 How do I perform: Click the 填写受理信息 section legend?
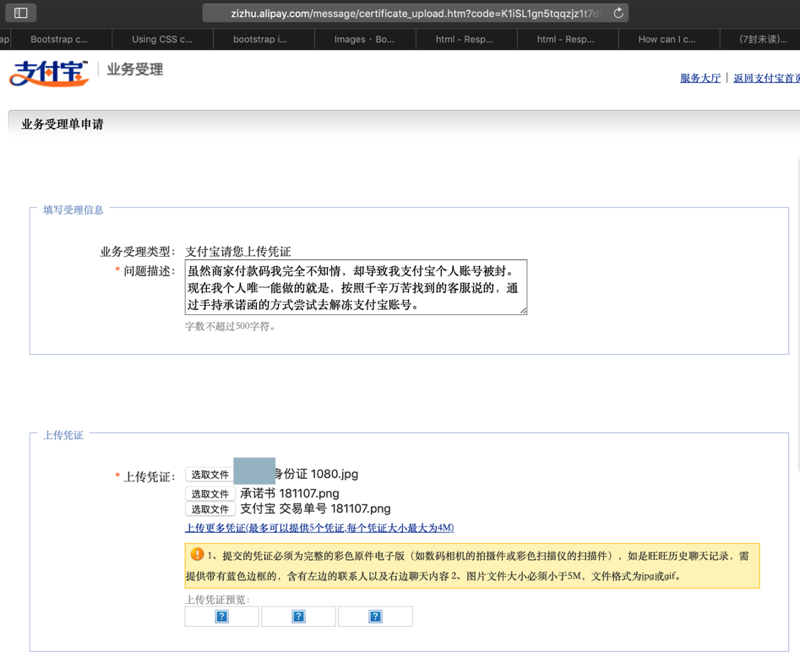tap(73, 210)
